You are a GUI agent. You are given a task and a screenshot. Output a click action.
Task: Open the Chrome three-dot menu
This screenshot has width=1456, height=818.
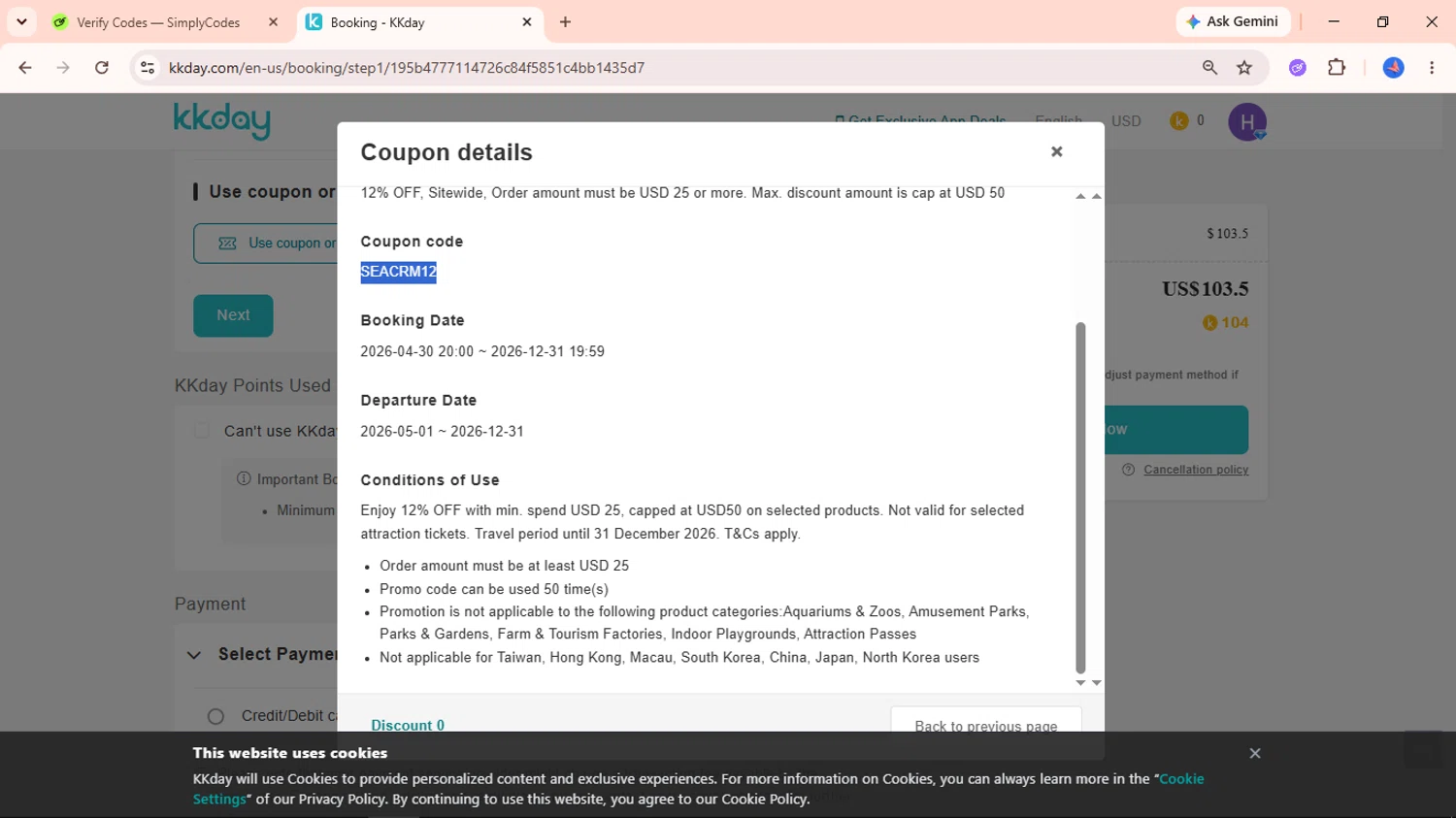tap(1432, 67)
